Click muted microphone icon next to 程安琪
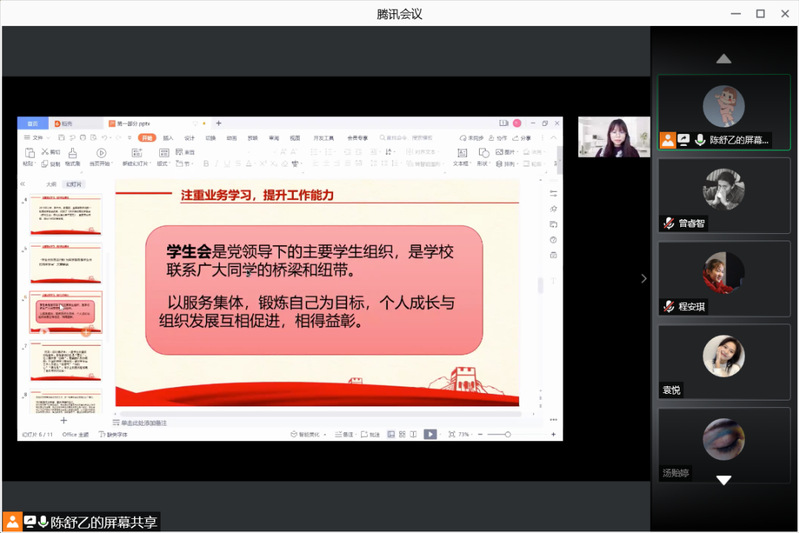Viewport: 799px width, 533px height. point(668,307)
